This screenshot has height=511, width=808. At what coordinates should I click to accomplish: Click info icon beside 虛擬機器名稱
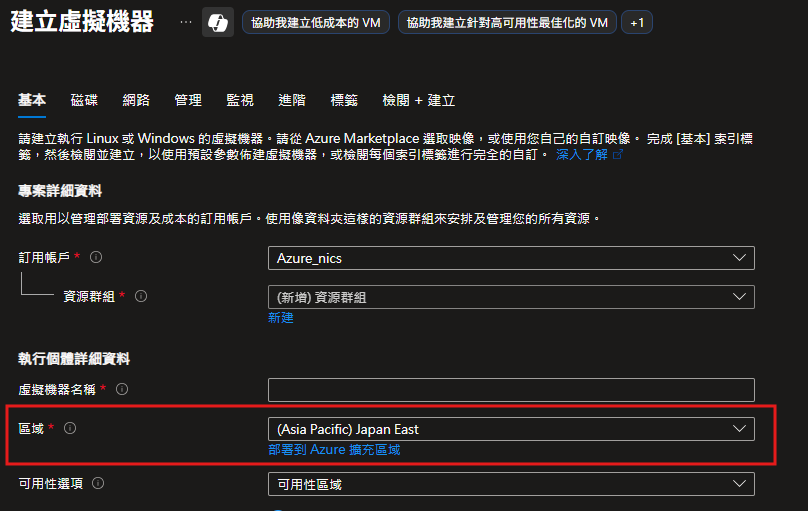(122, 389)
